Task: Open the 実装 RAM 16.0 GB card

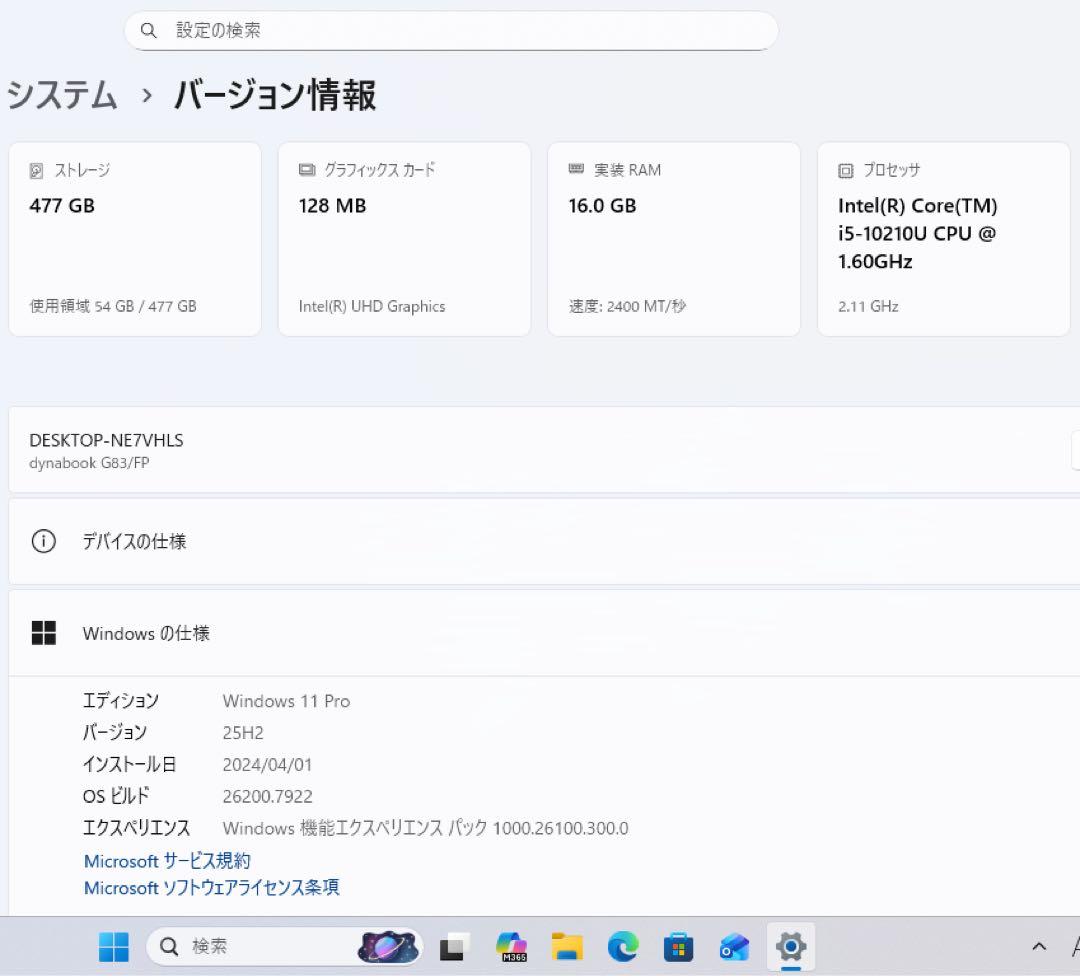Action: 674,239
